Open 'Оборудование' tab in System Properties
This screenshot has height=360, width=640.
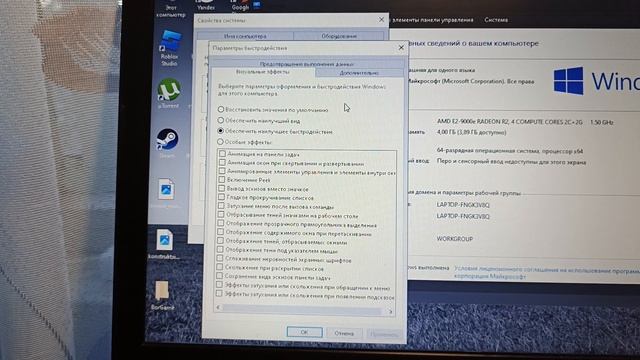[339, 36]
